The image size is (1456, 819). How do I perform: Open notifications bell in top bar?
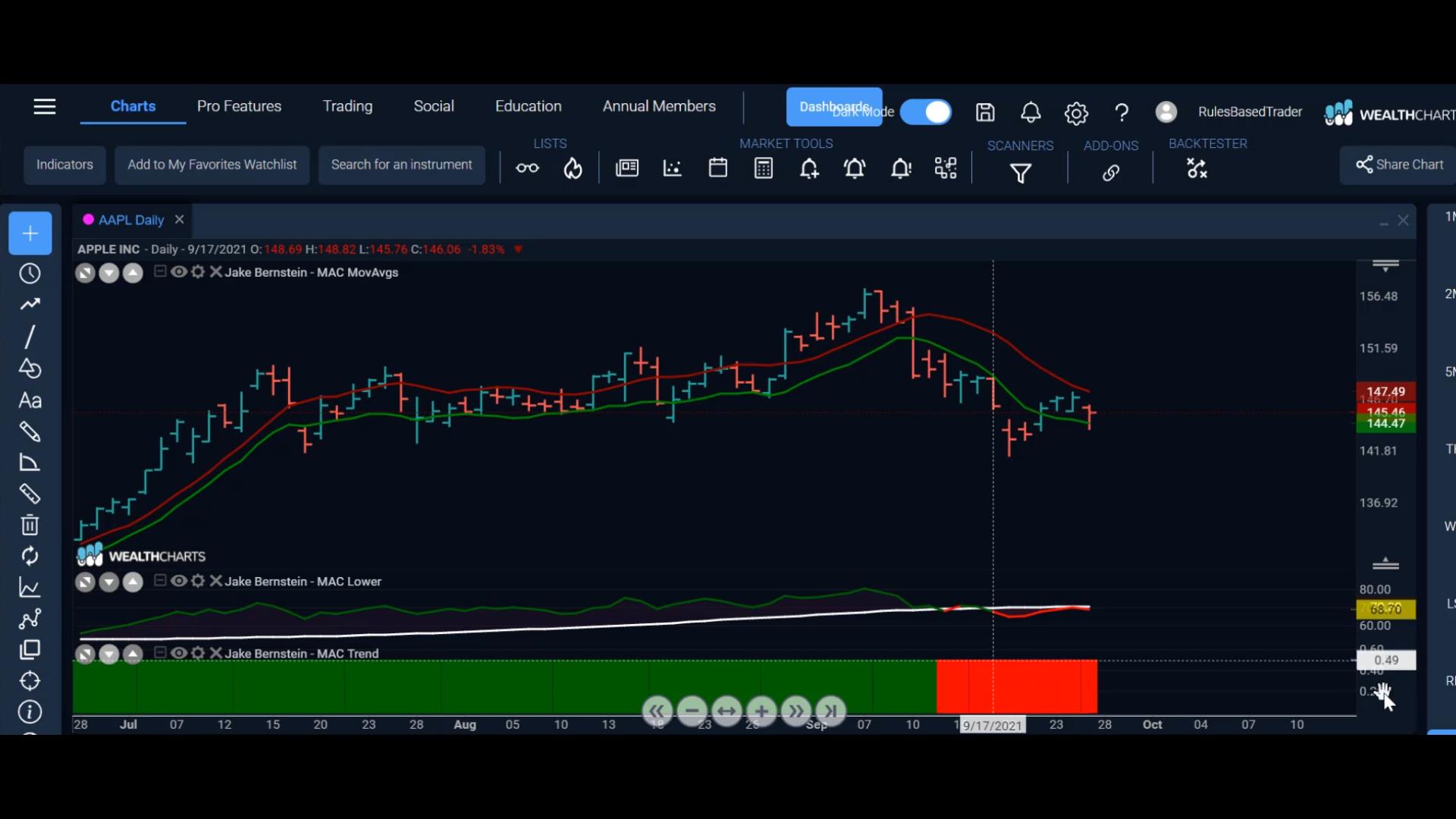1031,112
